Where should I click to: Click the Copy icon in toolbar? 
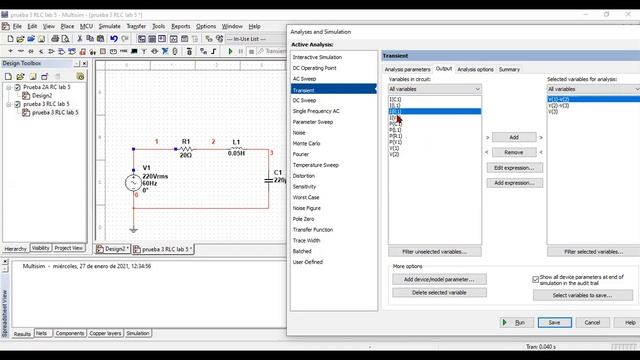[90, 39]
